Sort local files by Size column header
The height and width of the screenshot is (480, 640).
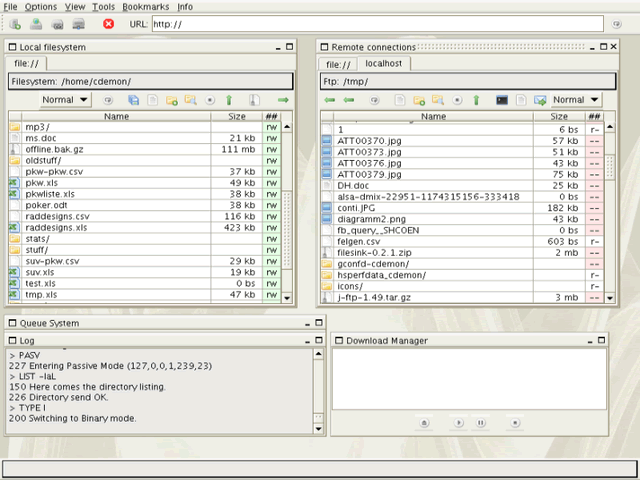click(x=236, y=117)
